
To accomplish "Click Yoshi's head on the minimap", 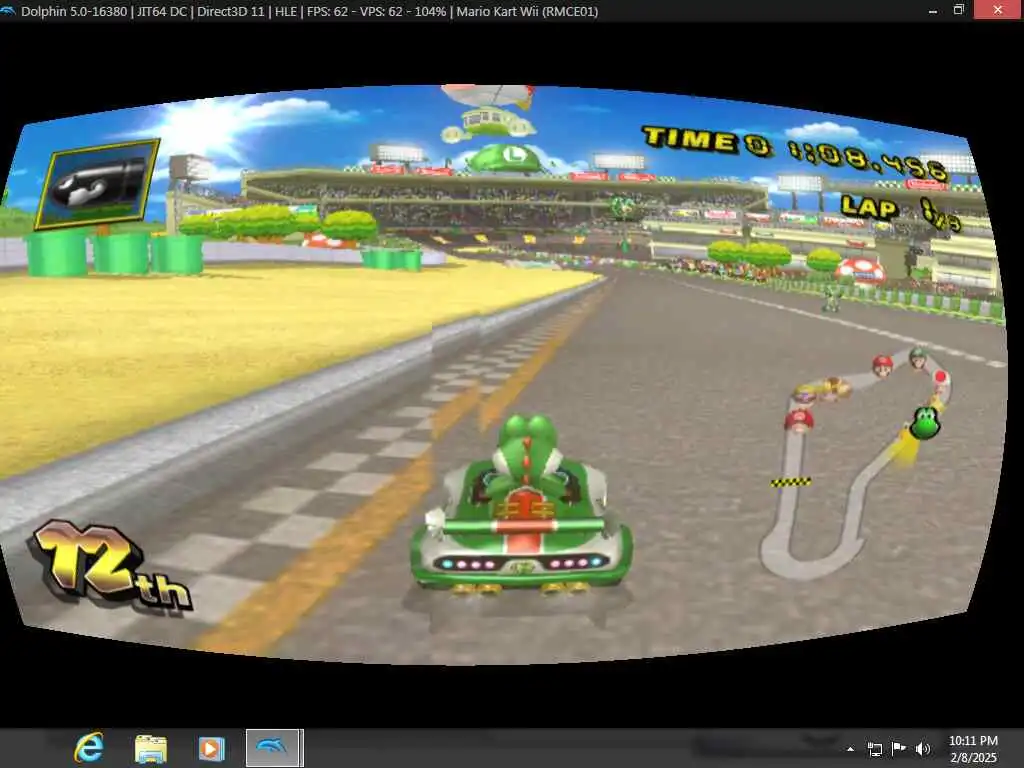I will point(925,422).
